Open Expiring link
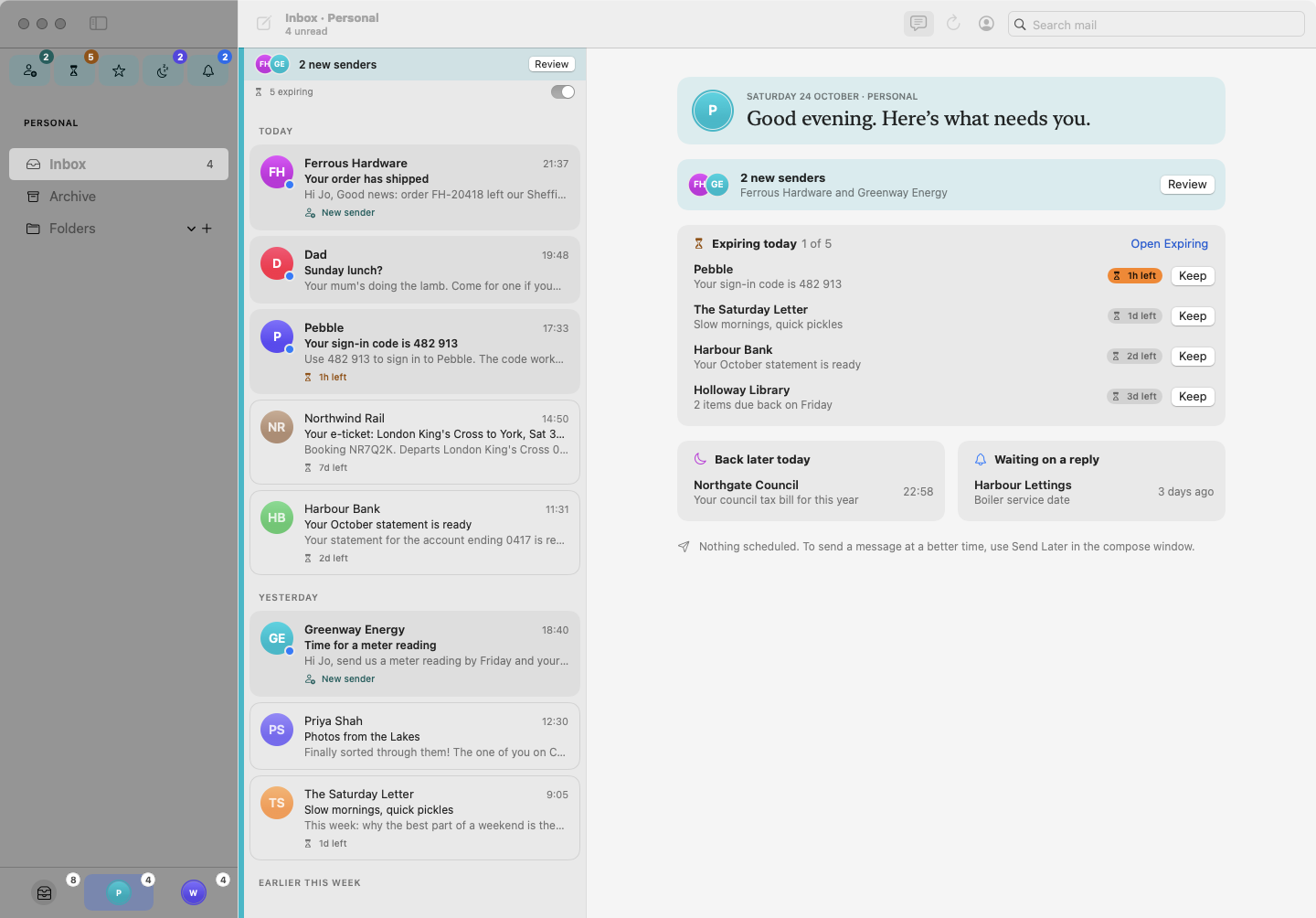Image resolution: width=1316 pixels, height=918 pixels. coord(1169,244)
